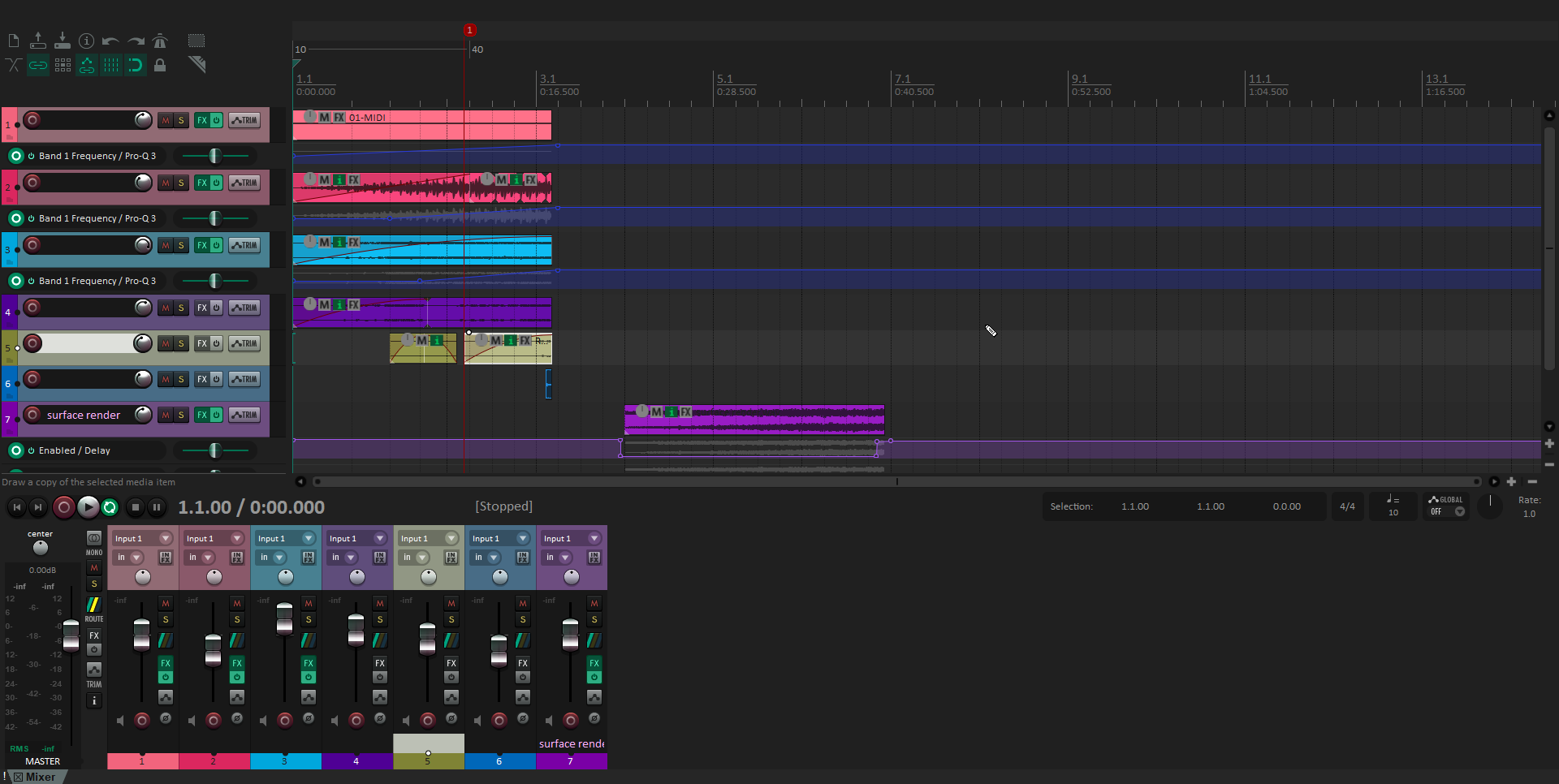Open FX chain on mixer channel 5

coord(451,663)
